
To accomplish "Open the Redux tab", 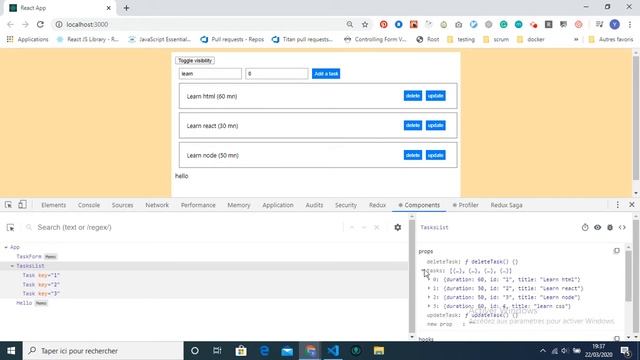I will pos(378,205).
